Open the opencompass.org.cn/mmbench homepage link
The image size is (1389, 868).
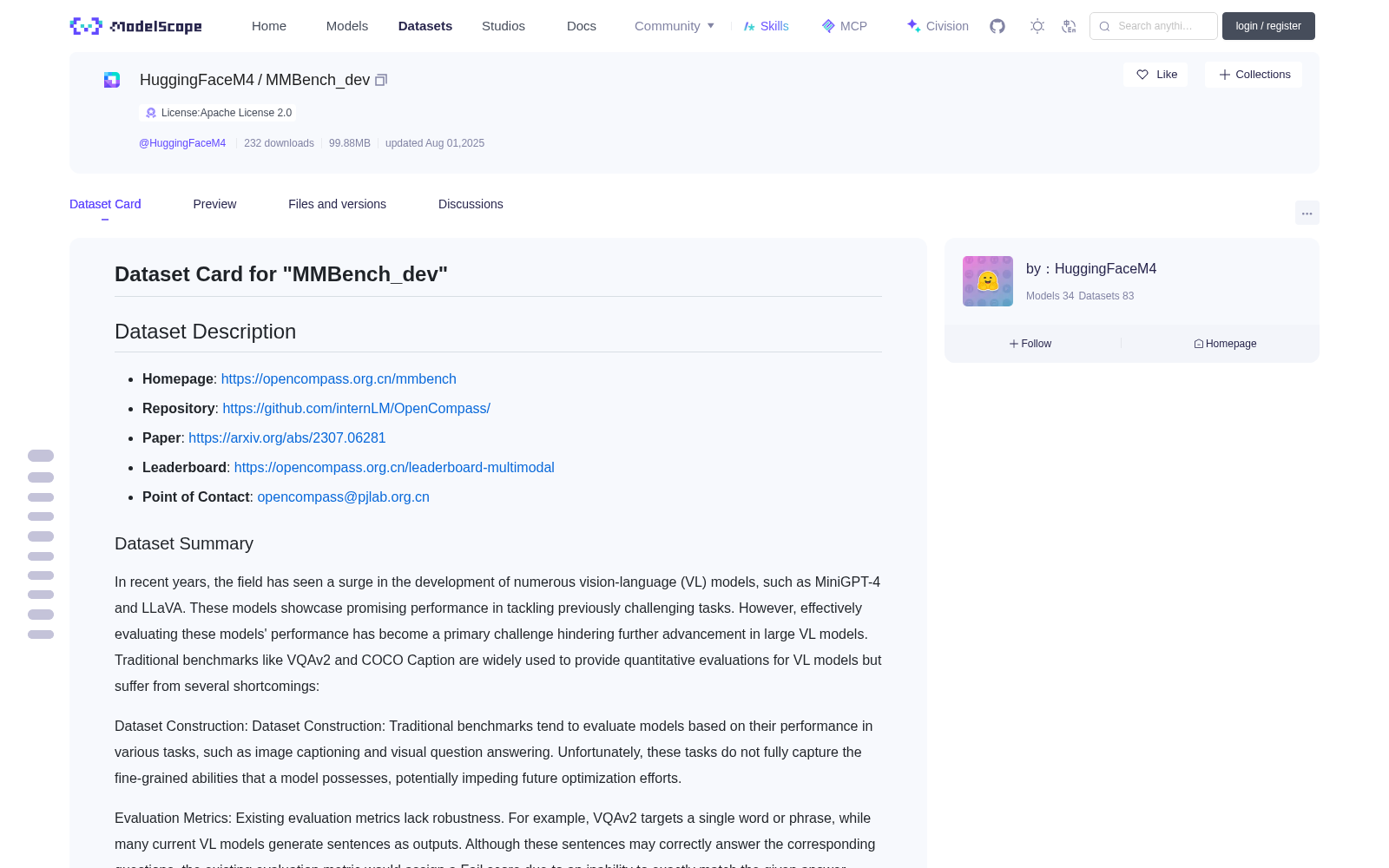339,379
